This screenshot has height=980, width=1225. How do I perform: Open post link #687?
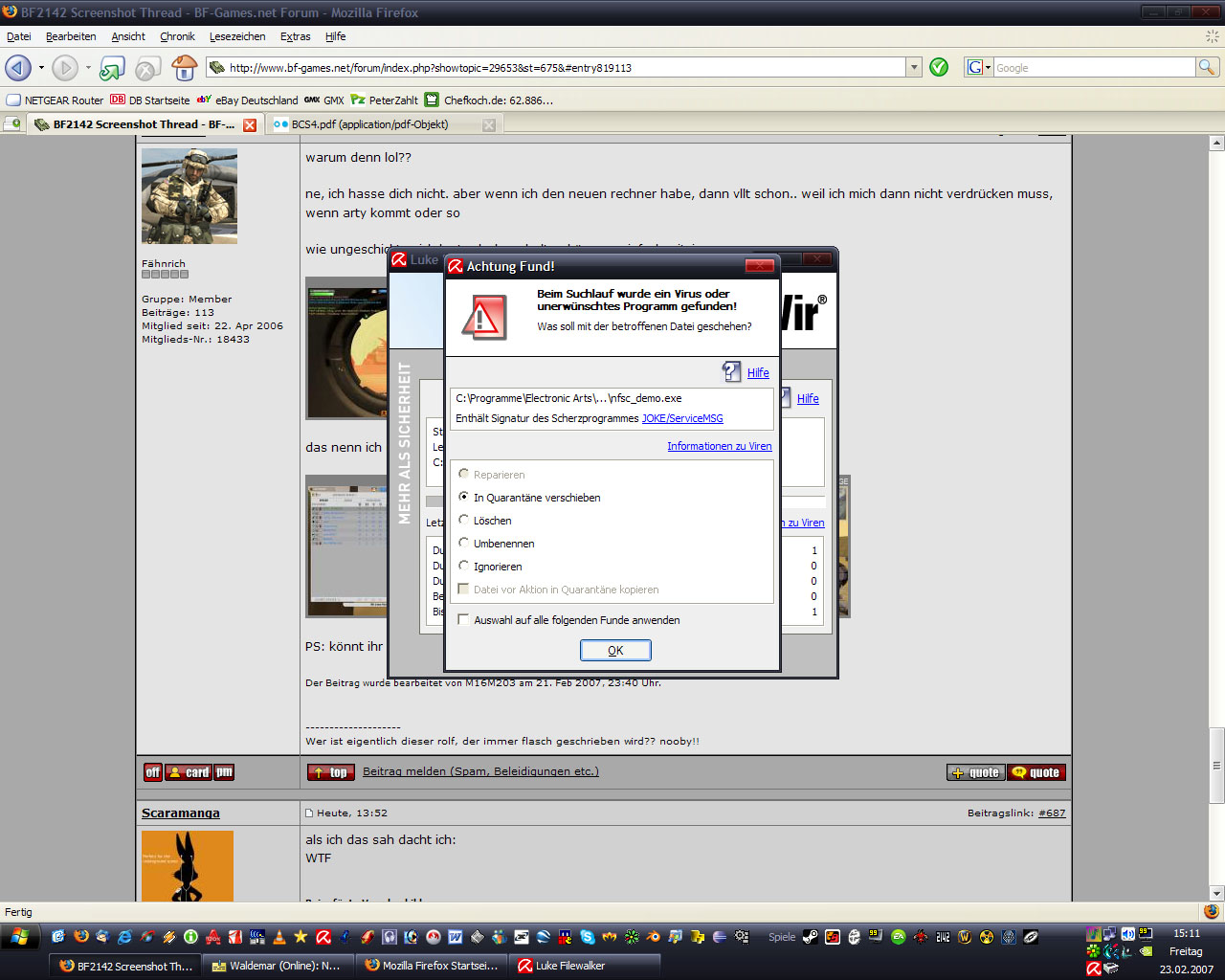point(1052,813)
